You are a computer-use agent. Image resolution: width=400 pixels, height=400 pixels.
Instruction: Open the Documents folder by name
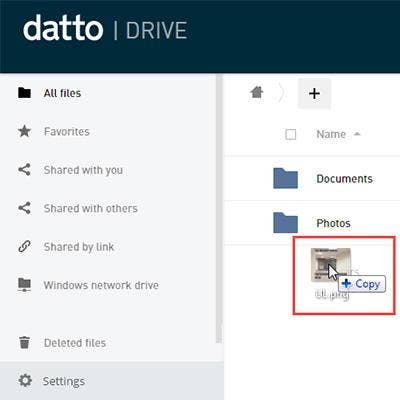(x=344, y=179)
